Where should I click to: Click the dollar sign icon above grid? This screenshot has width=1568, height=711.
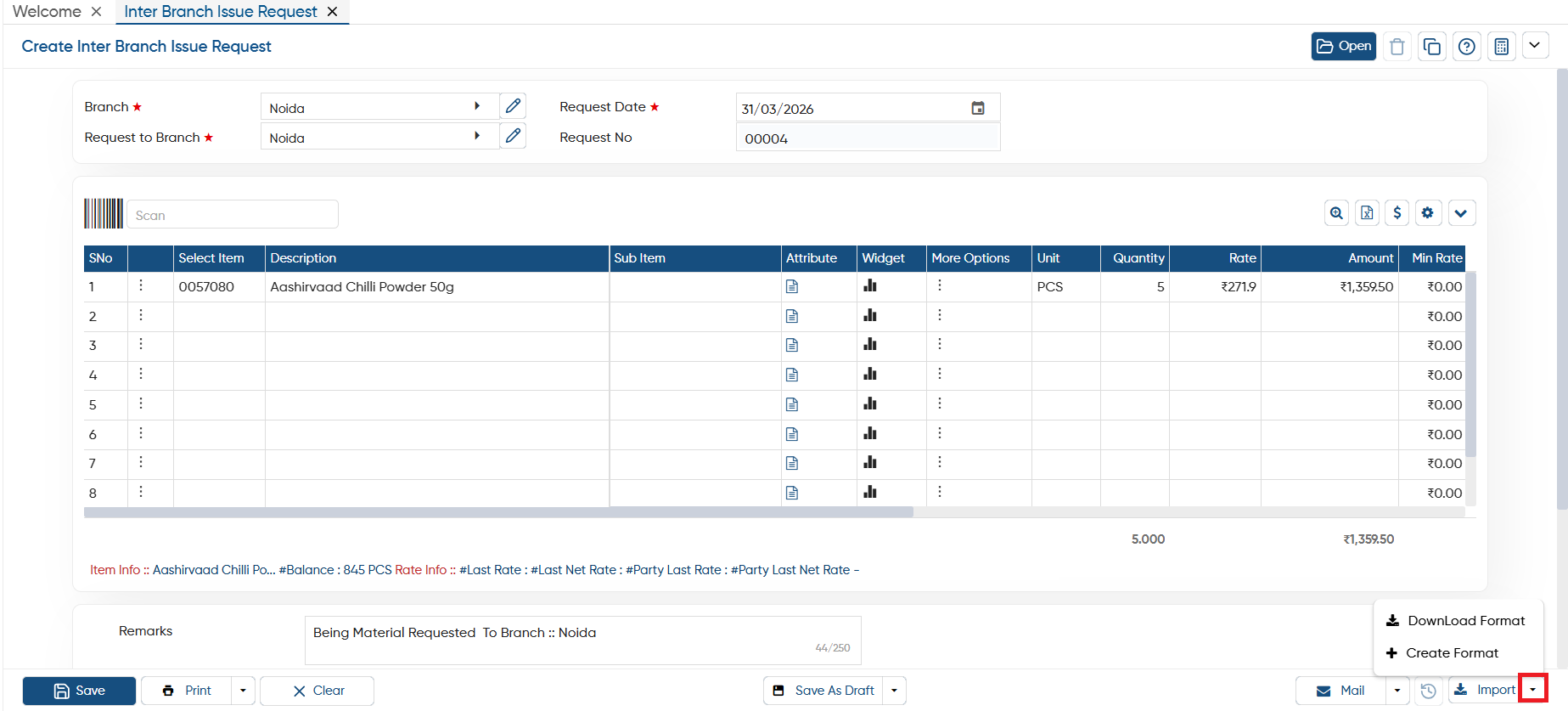click(1397, 213)
